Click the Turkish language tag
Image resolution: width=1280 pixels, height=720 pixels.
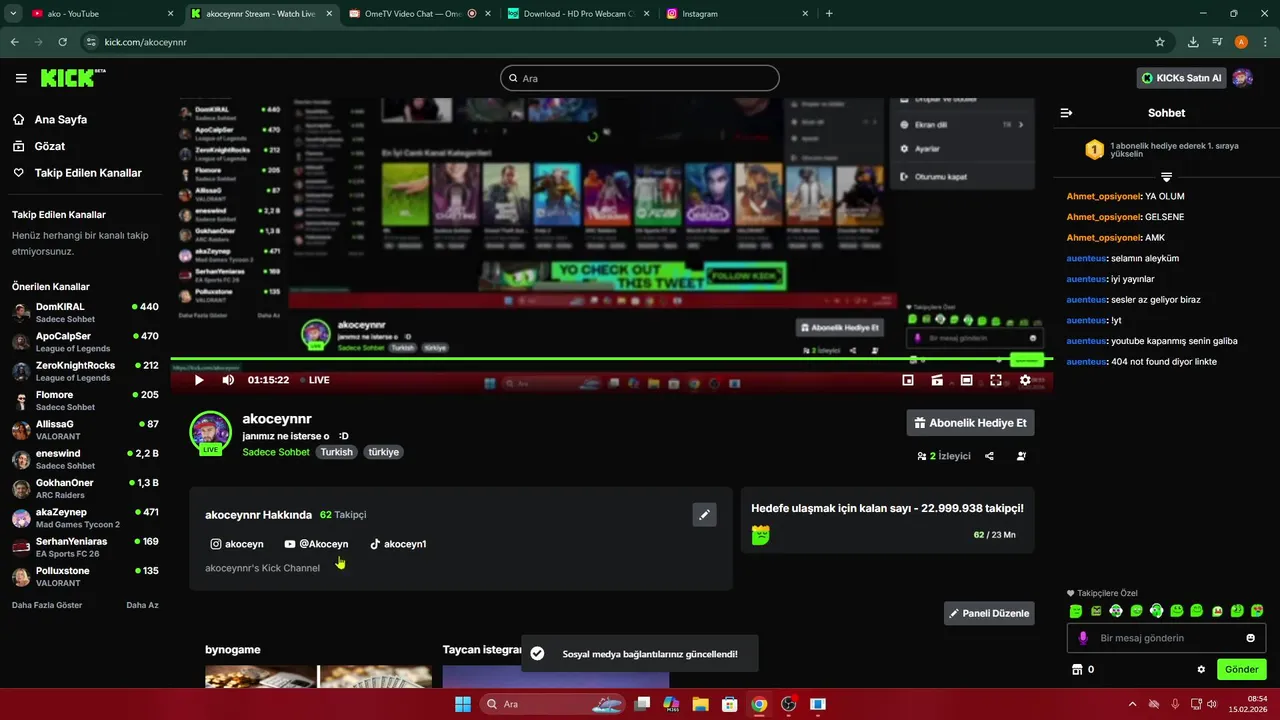coord(336,452)
